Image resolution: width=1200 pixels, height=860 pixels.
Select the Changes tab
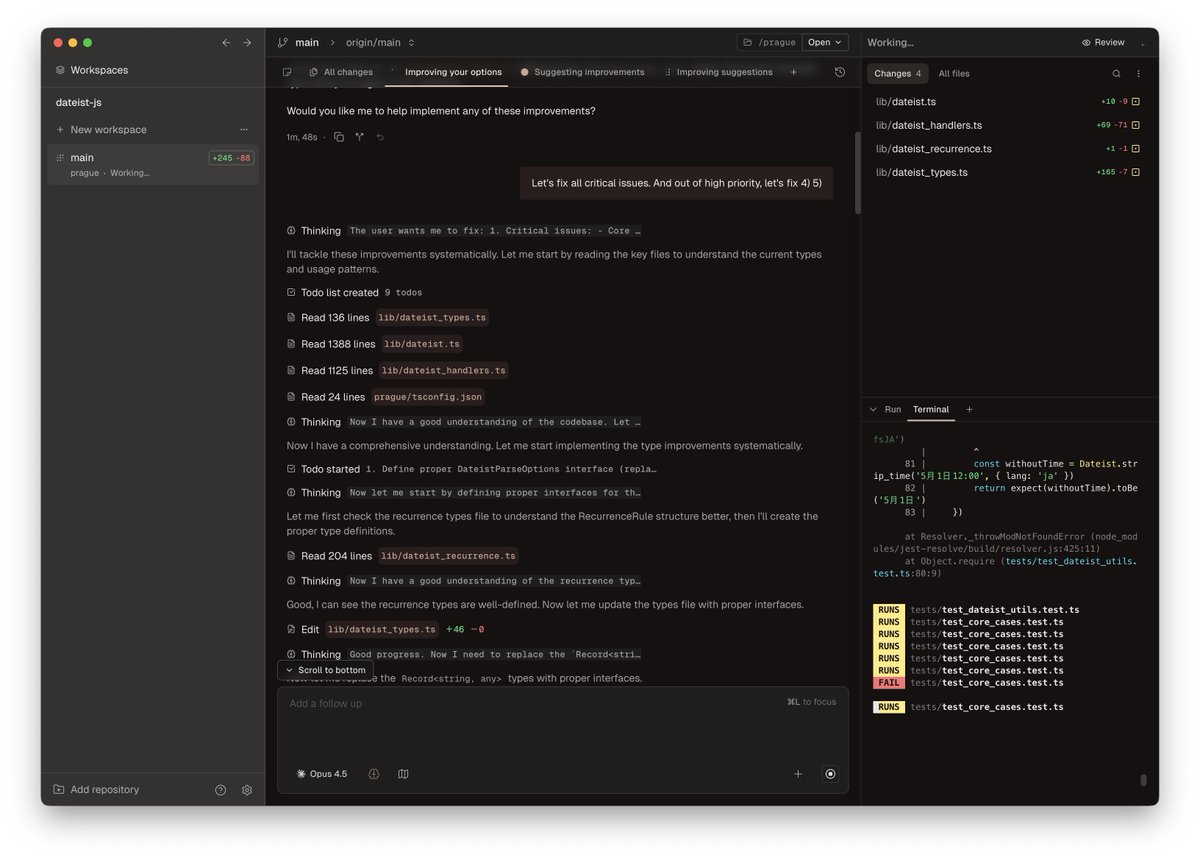coord(898,73)
